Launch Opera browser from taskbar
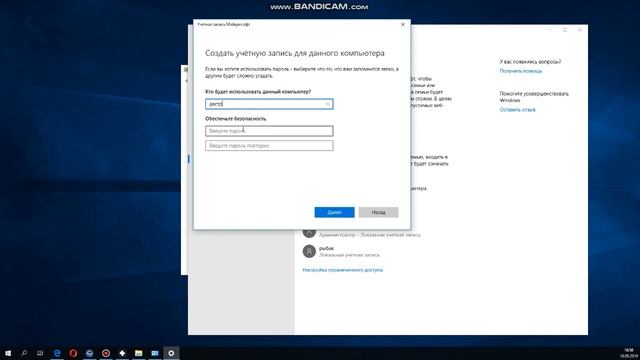Viewport: 640px width, 360px height. tap(73, 353)
